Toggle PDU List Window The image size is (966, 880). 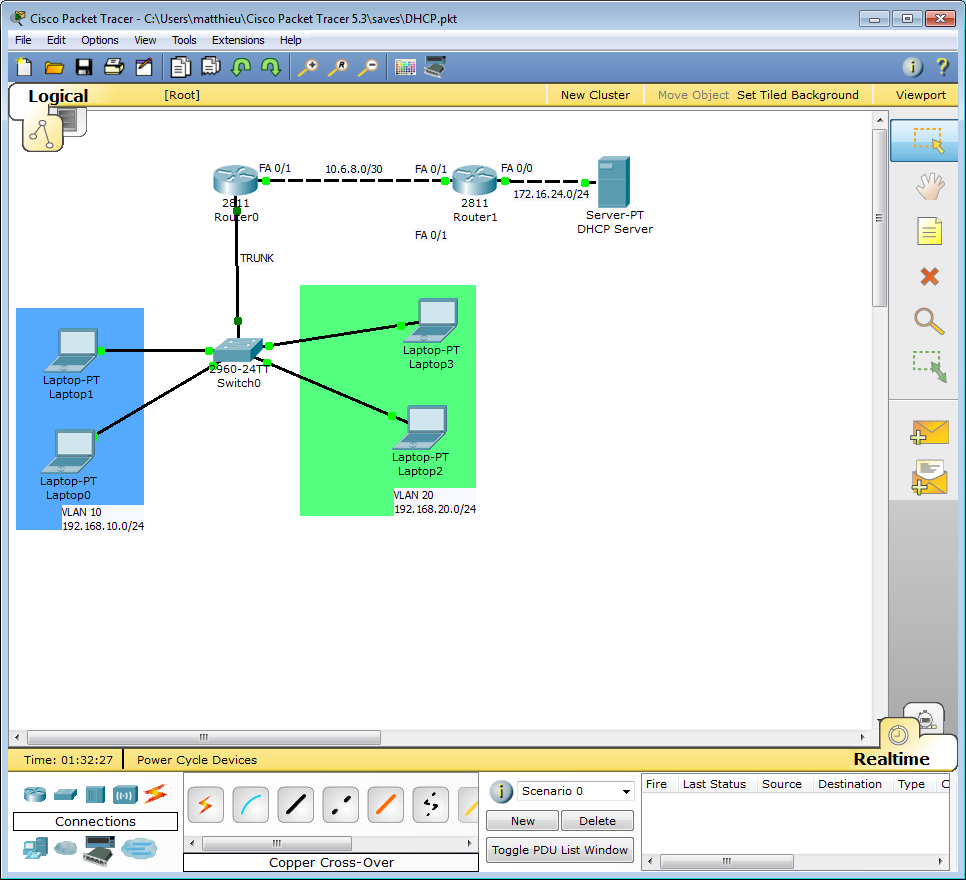coord(559,850)
